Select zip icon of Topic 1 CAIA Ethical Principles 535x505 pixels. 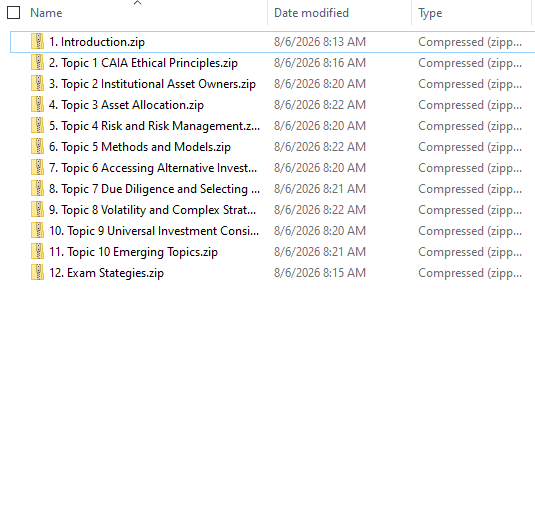pyautogui.click(x=38, y=63)
